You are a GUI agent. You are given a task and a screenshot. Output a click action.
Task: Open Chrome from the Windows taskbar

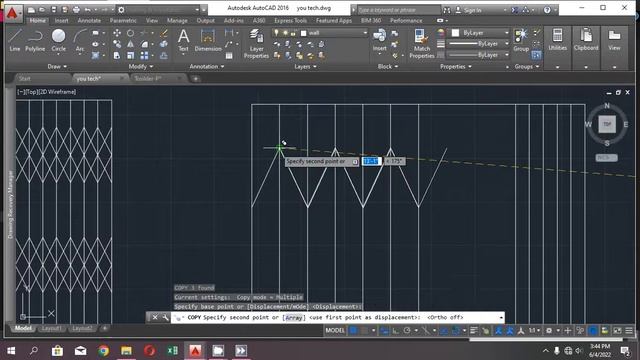[103, 350]
